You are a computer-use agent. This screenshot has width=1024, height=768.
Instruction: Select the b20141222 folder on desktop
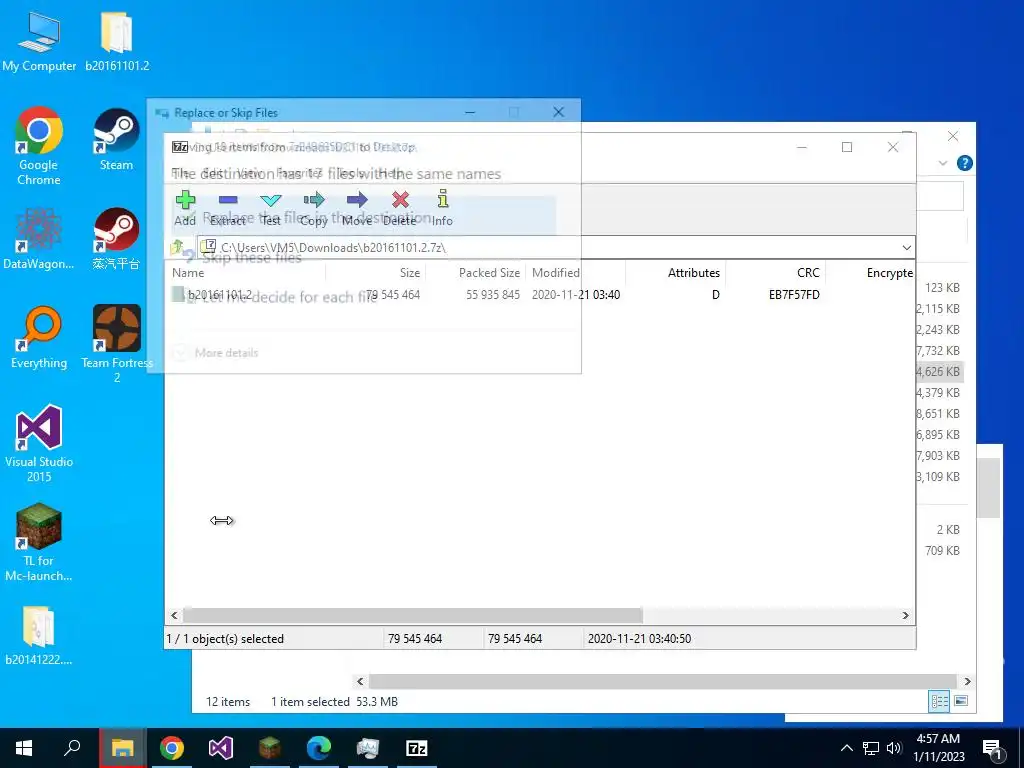[x=39, y=635]
